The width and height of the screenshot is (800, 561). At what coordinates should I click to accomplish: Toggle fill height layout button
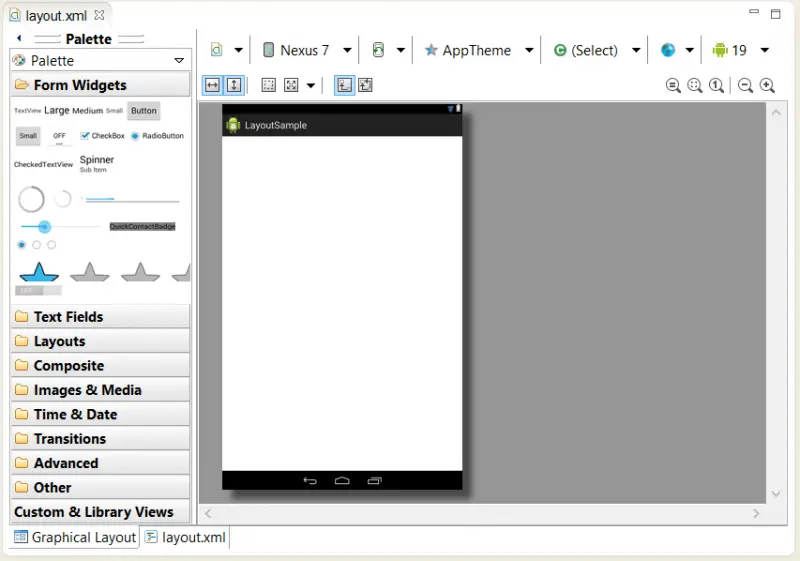click(233, 86)
